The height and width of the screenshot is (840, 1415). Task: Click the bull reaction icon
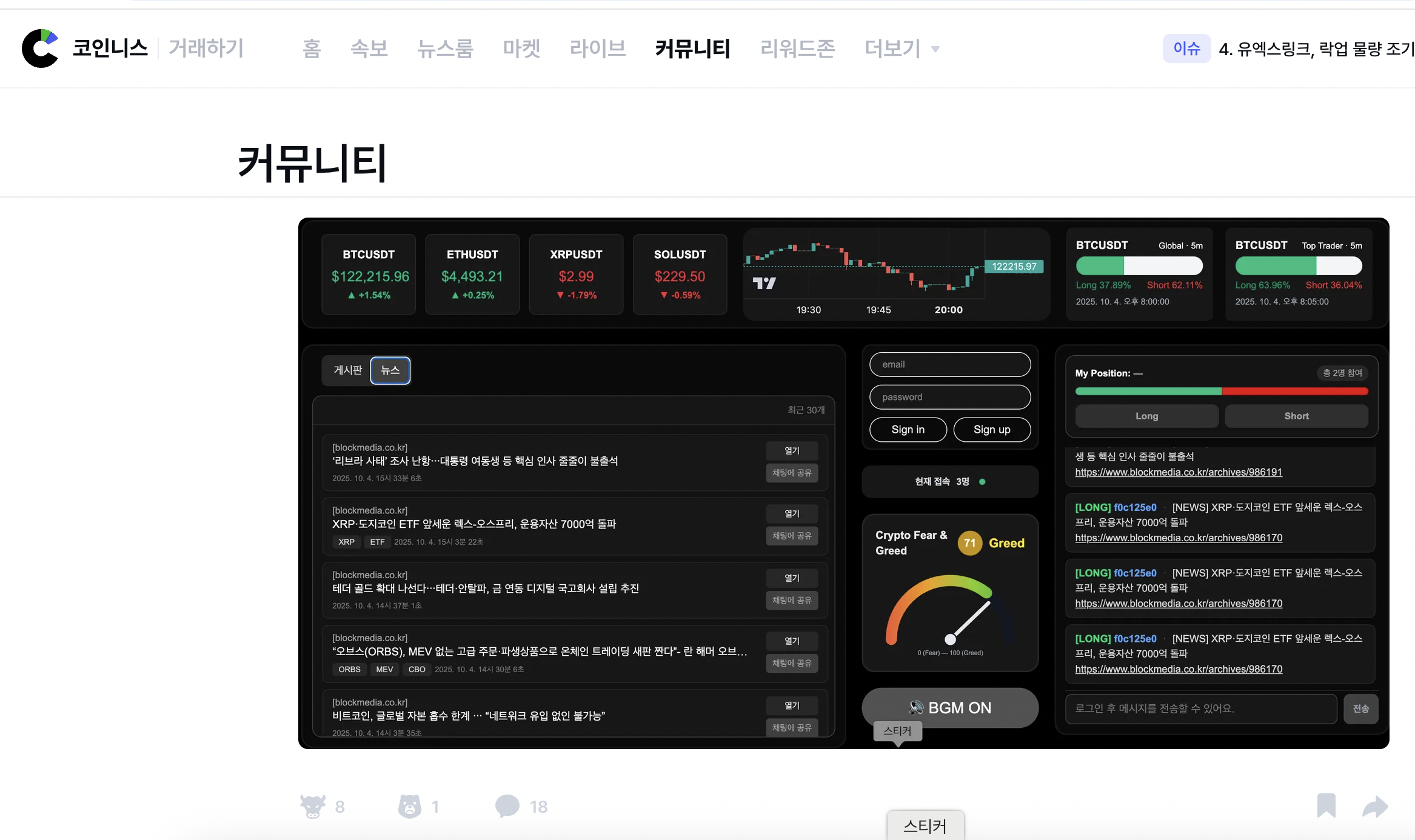(313, 806)
